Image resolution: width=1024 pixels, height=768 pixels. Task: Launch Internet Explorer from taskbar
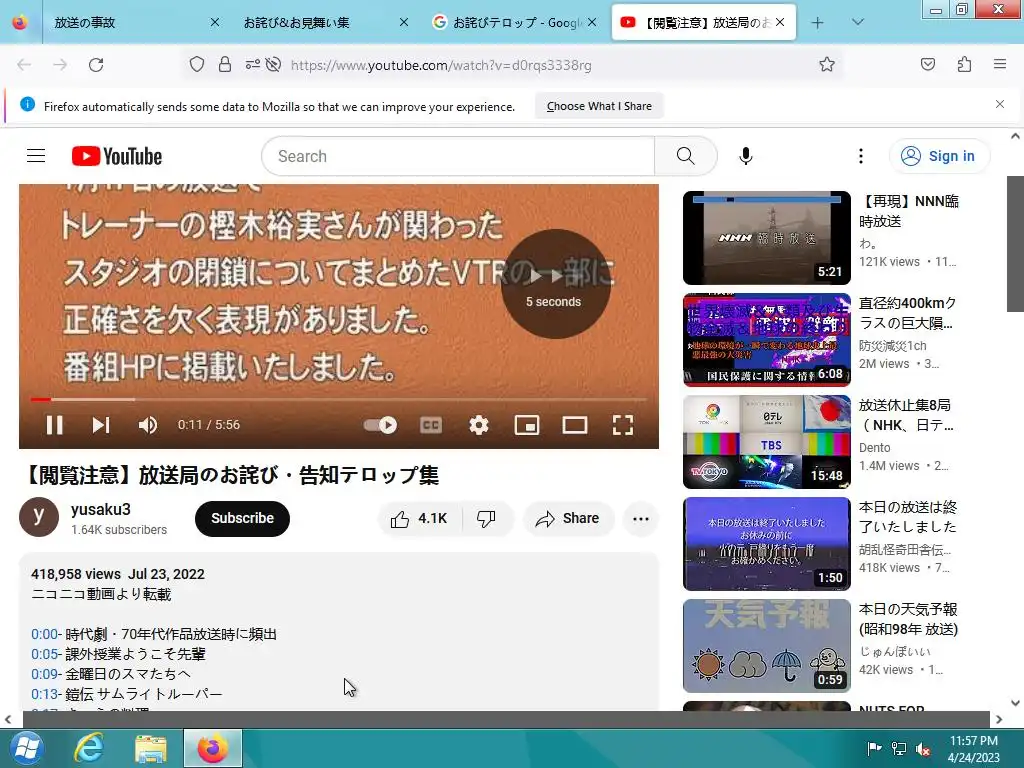pyautogui.click(x=88, y=748)
